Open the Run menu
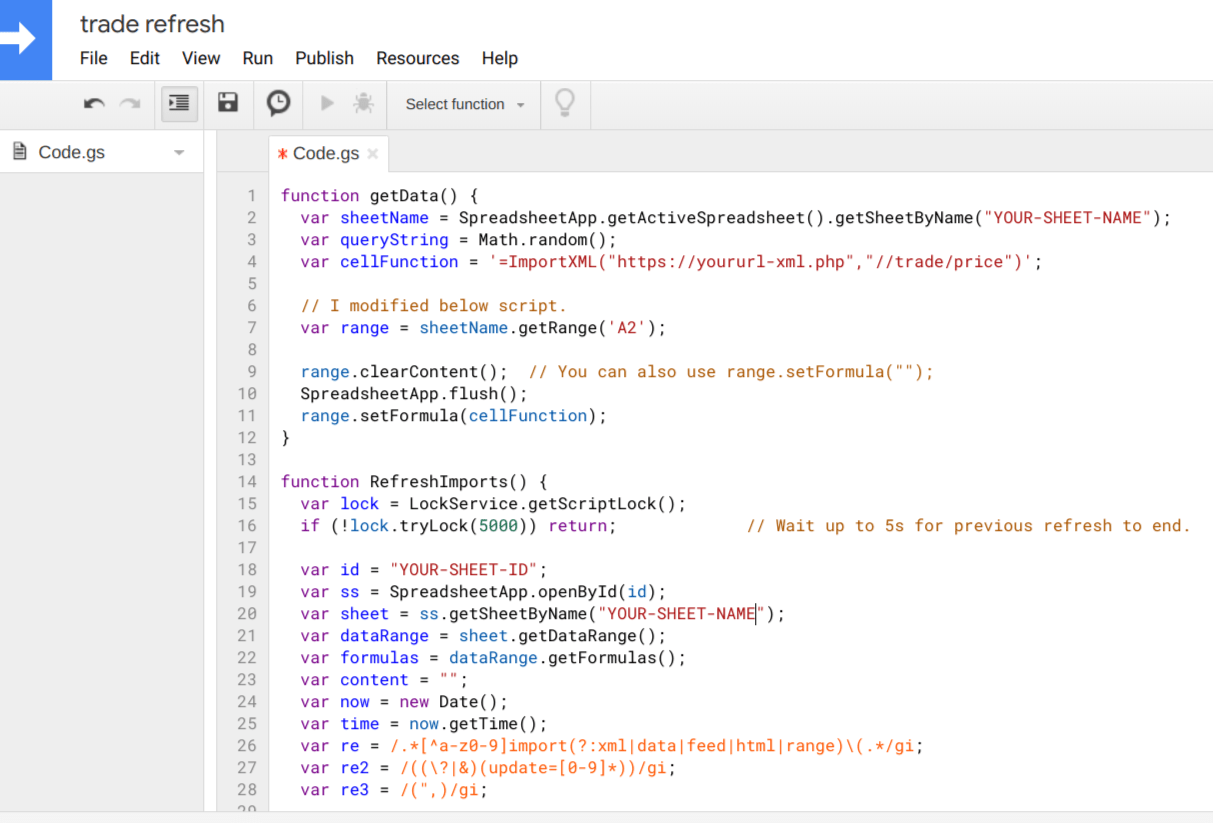1213x823 pixels. click(258, 58)
